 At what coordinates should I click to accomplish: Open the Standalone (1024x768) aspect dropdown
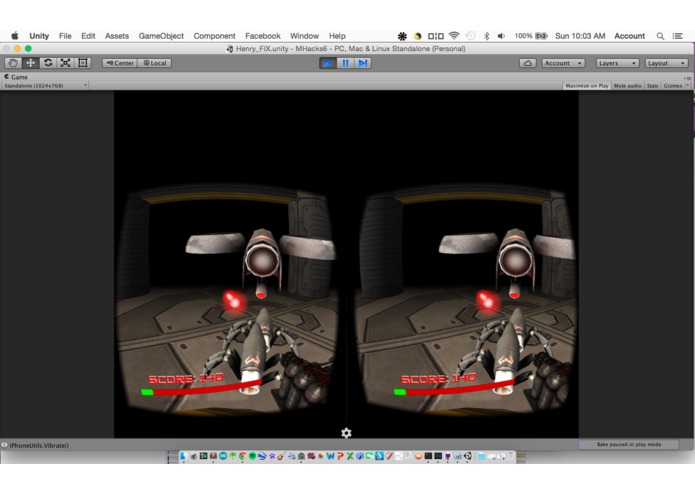(x=45, y=86)
